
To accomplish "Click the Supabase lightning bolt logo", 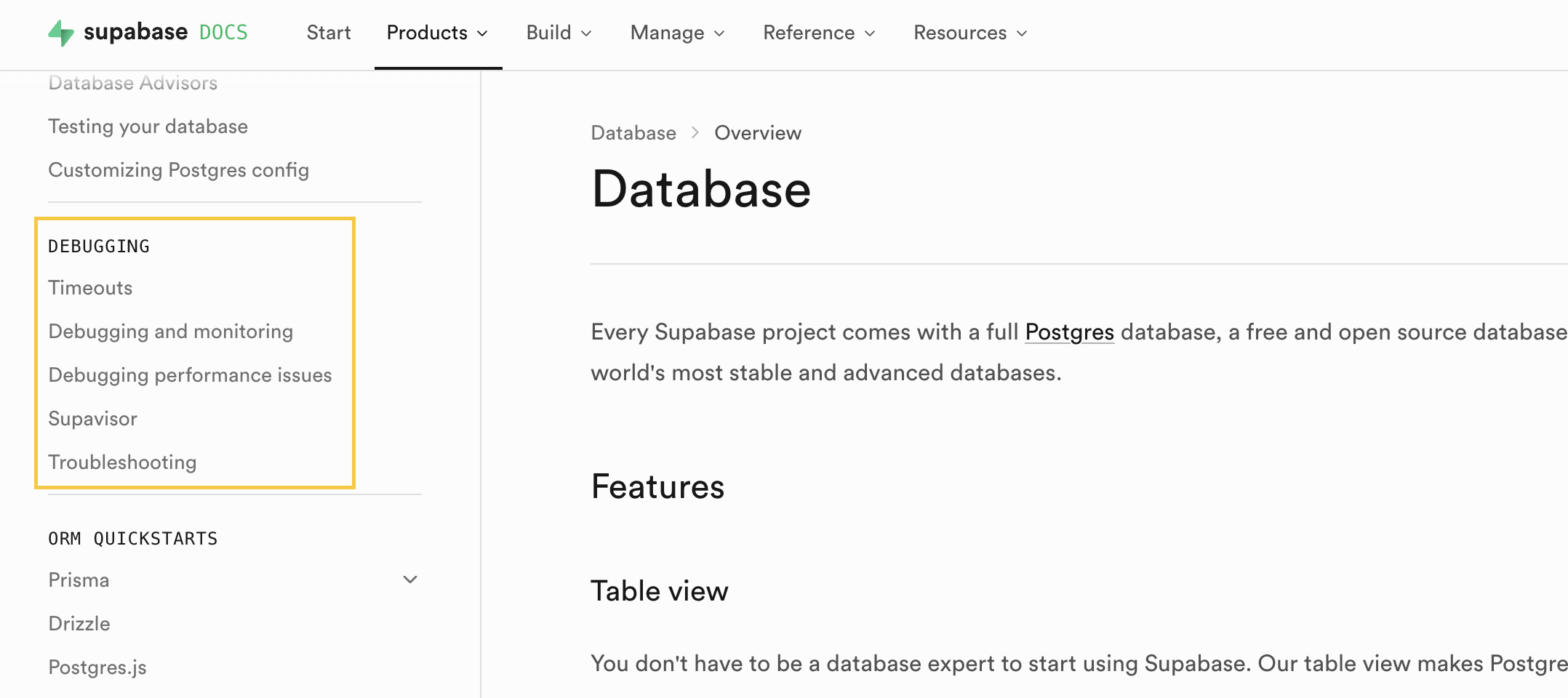I will (x=62, y=32).
